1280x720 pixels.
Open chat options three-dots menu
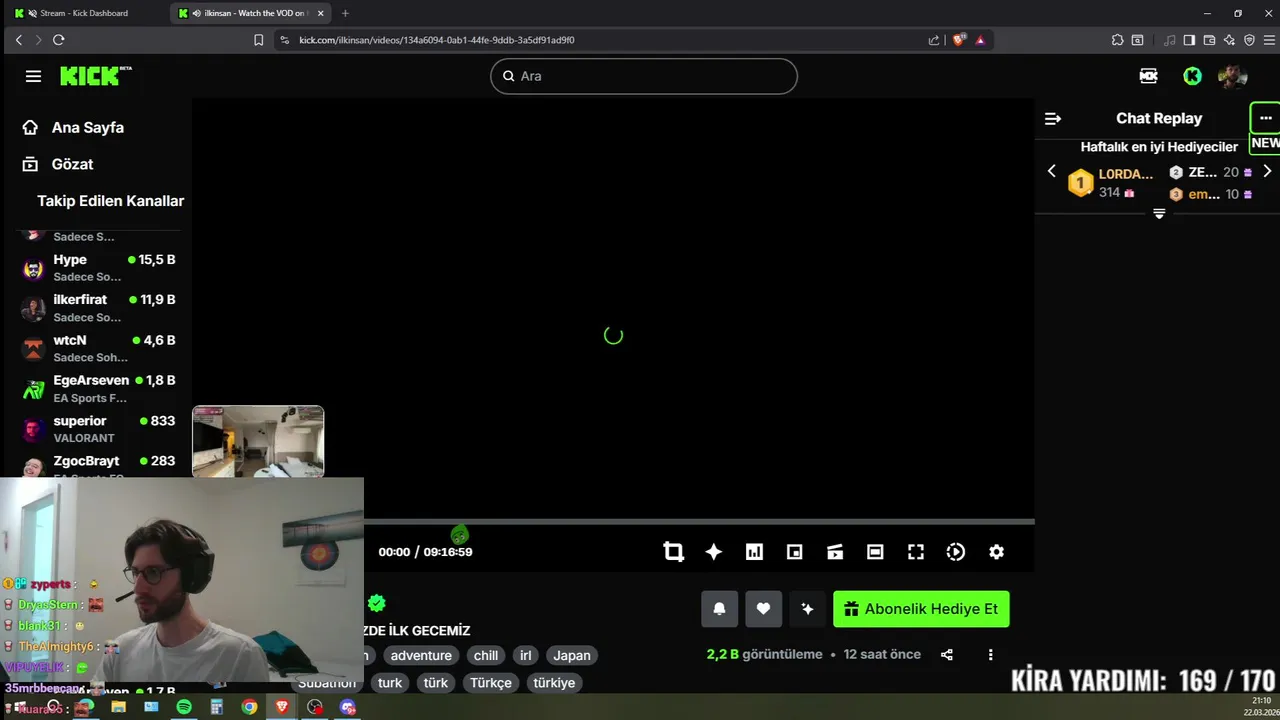pos(1265,118)
